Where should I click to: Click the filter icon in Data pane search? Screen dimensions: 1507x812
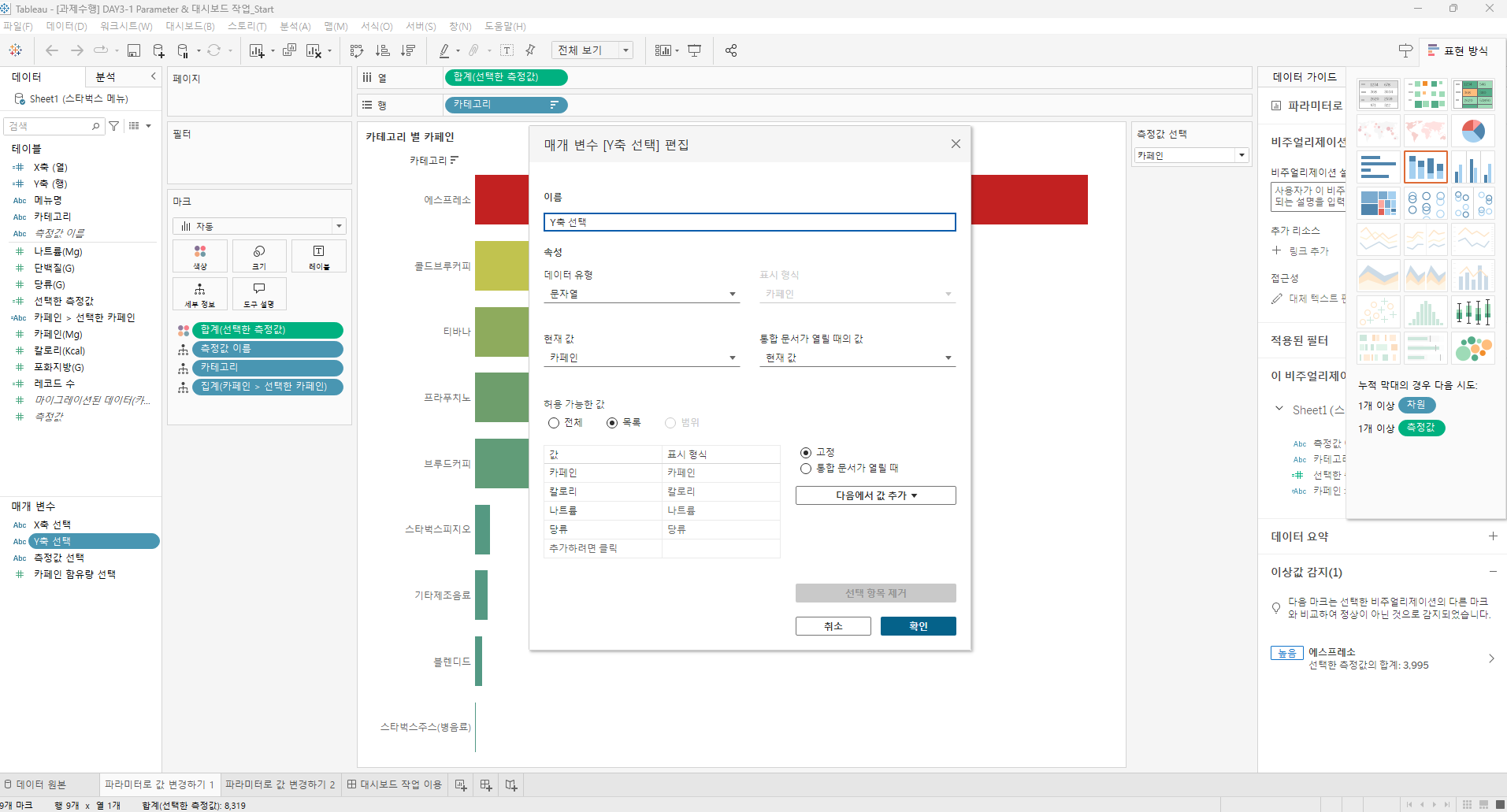tap(114, 126)
